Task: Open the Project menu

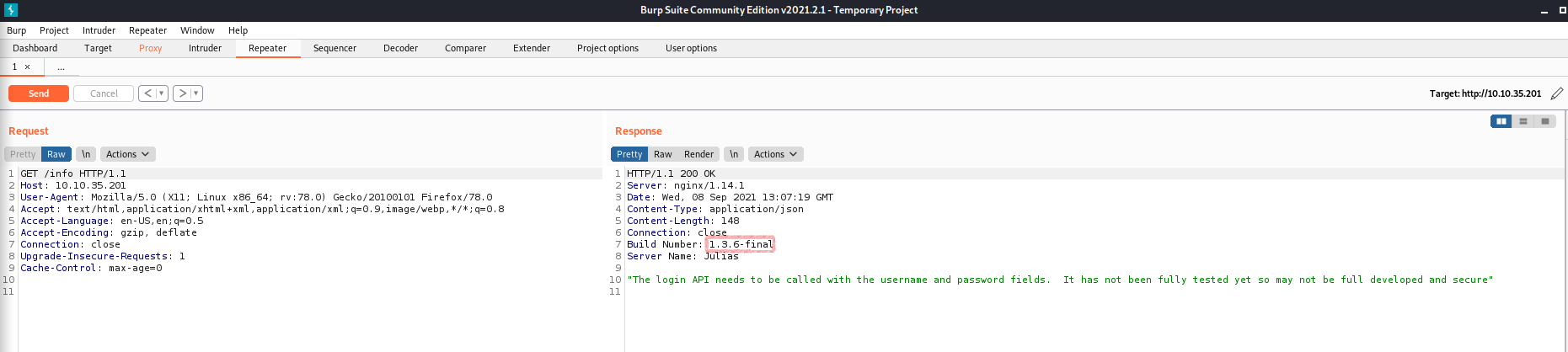Action: pos(54,30)
